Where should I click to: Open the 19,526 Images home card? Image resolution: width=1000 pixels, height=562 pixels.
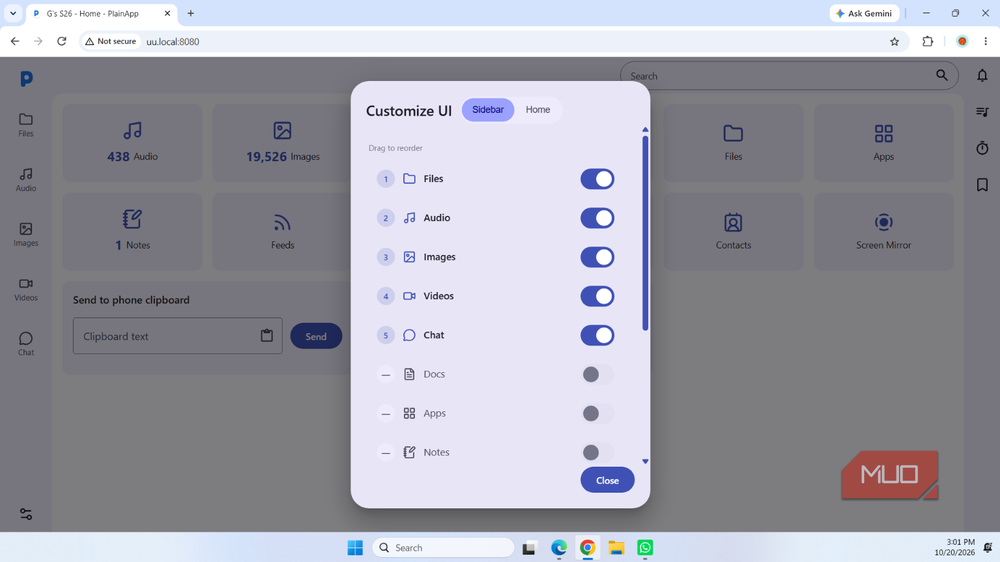coord(283,143)
